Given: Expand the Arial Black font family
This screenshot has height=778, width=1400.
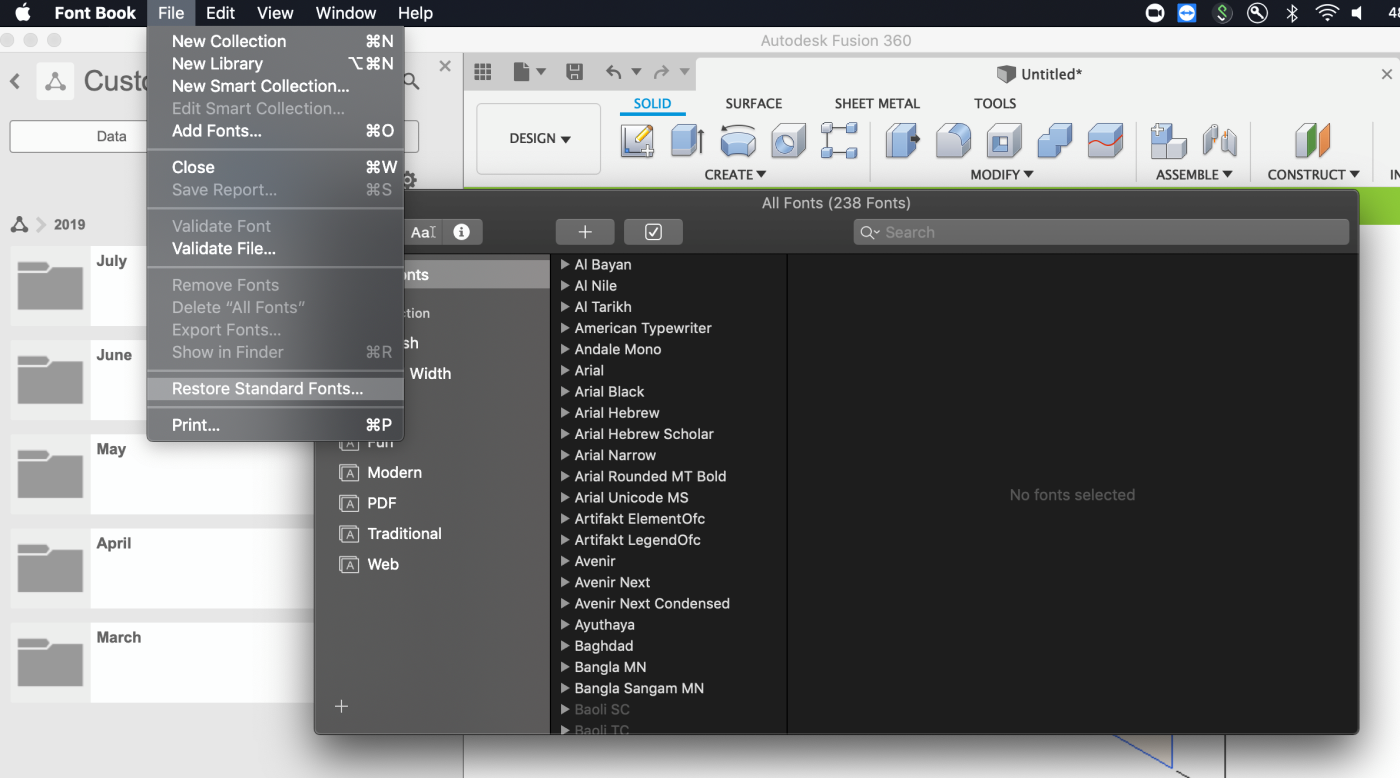Looking at the screenshot, I should coord(565,392).
